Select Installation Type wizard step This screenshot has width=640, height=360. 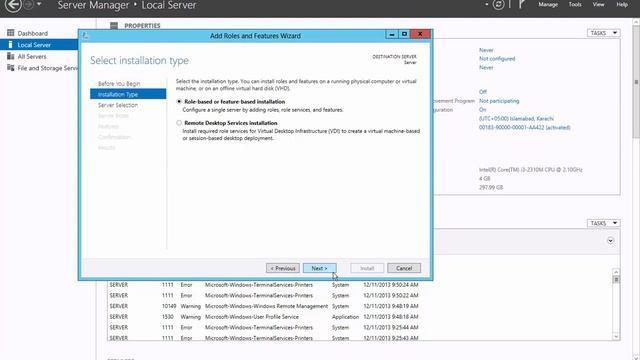tap(128, 94)
